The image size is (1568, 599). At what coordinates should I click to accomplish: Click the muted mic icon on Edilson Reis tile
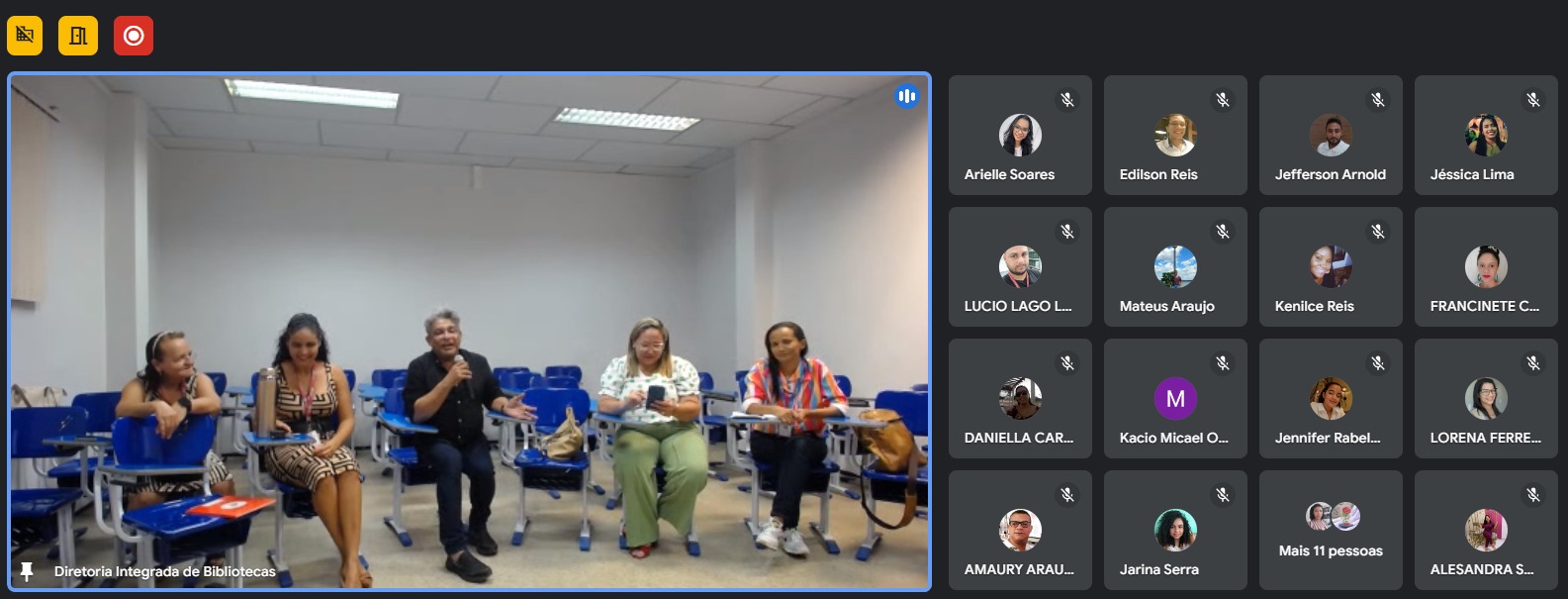click(x=1223, y=99)
